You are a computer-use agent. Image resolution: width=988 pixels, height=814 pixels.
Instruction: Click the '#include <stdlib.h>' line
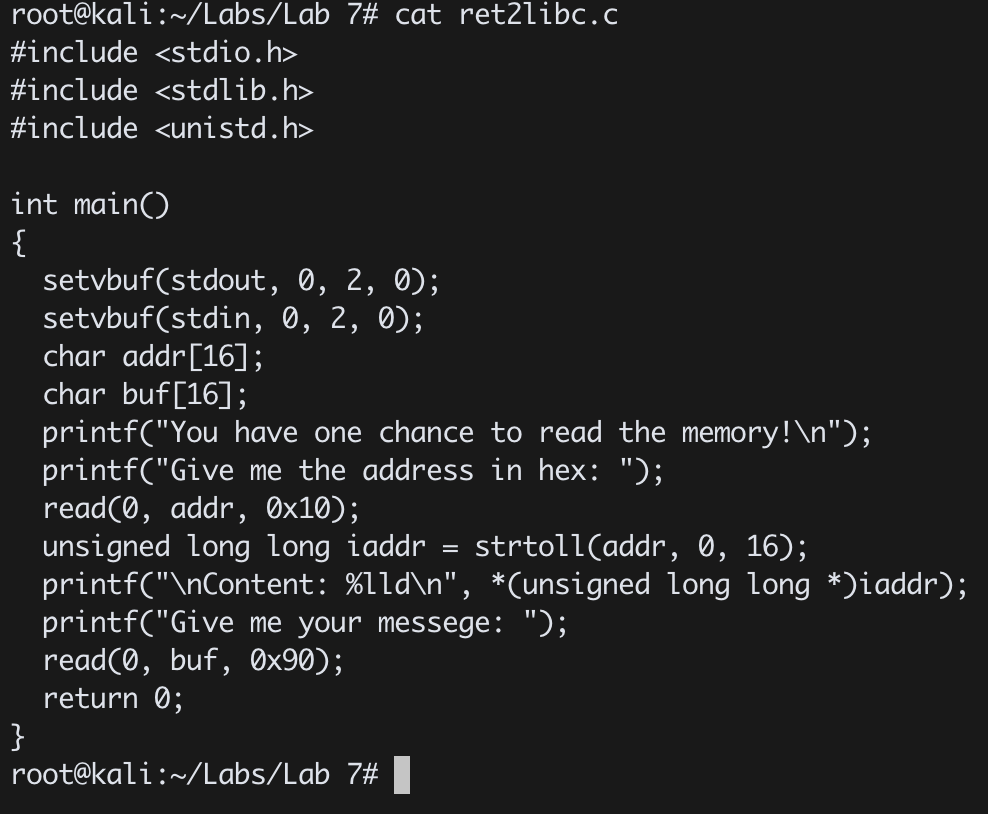[162, 91]
